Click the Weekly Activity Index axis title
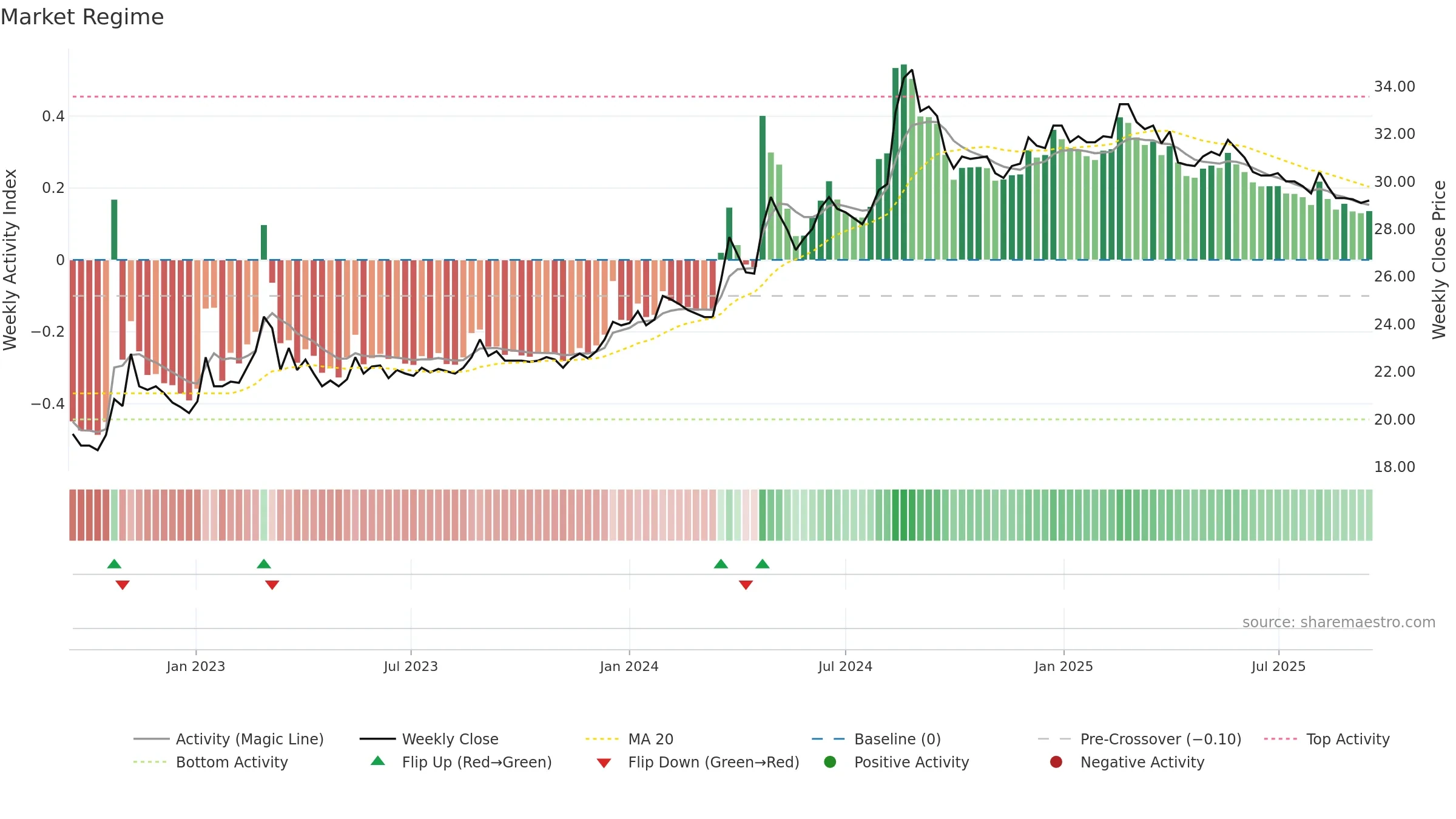The image size is (1456, 819). point(10,260)
